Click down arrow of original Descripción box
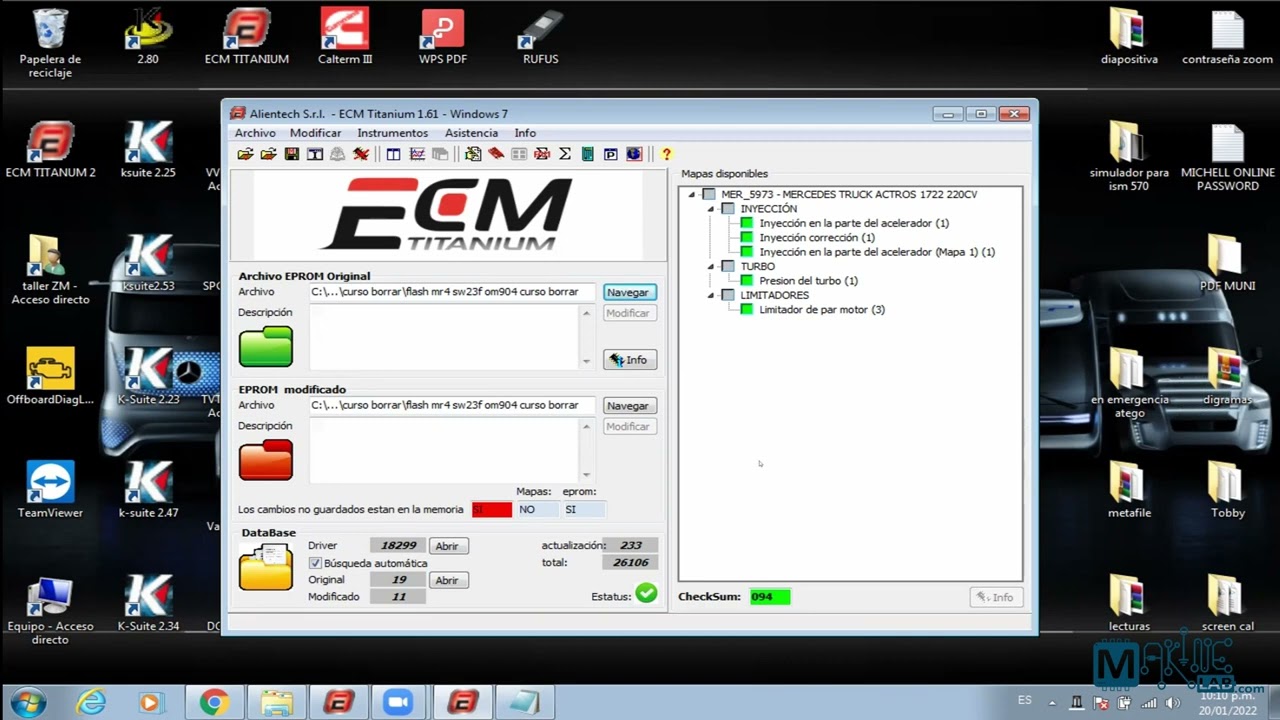 [x=586, y=361]
